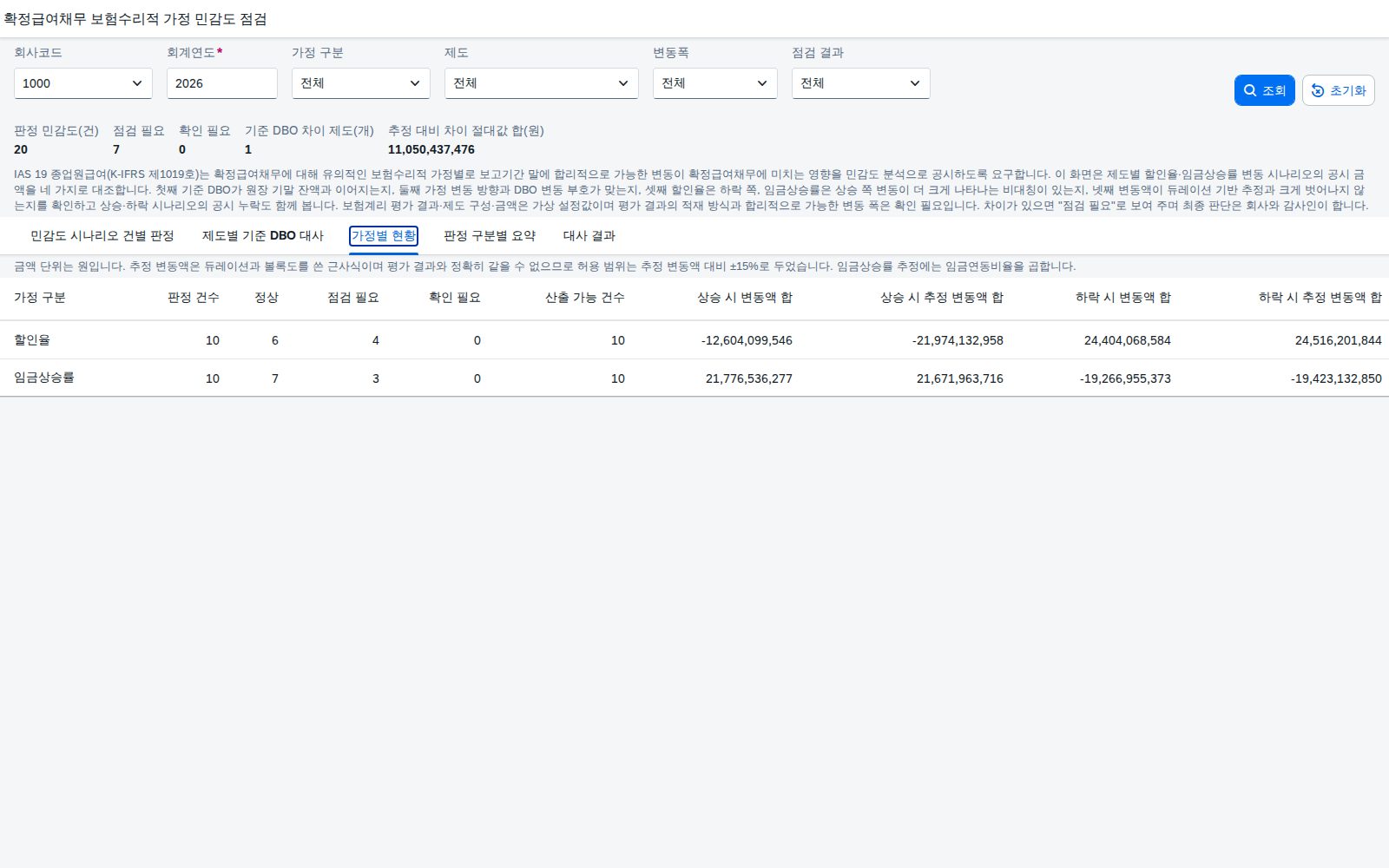
Task: Click the value -21,974,132,958
Action: tap(958, 340)
